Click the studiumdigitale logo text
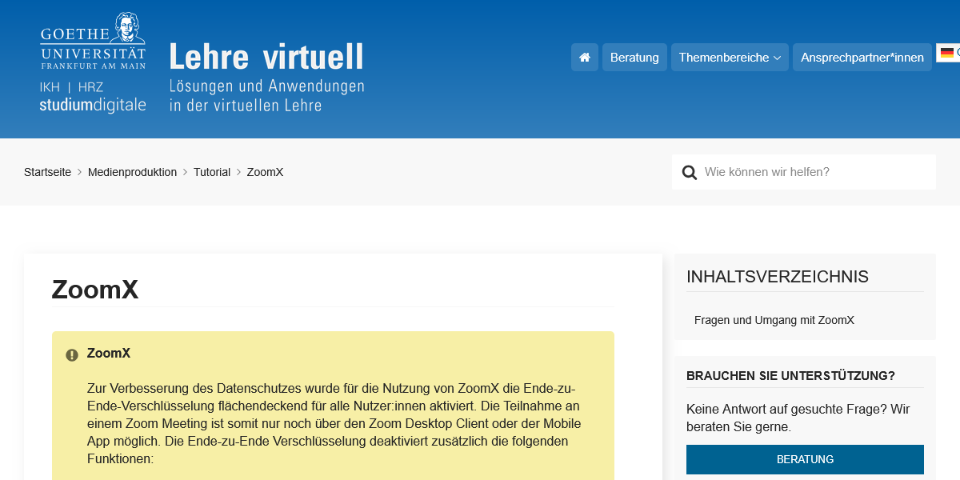The image size is (960, 480). (93, 104)
